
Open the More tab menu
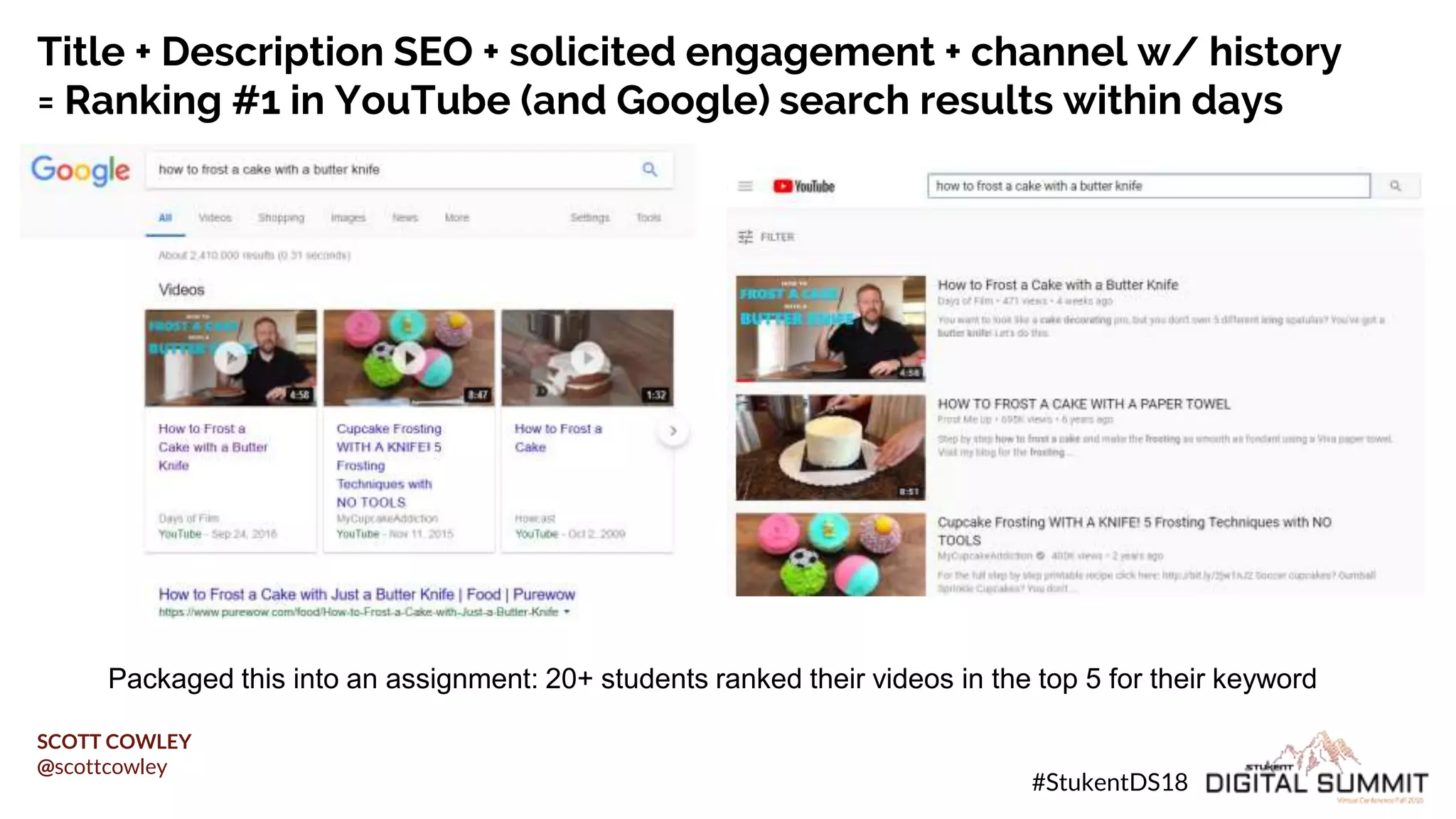[x=456, y=218]
